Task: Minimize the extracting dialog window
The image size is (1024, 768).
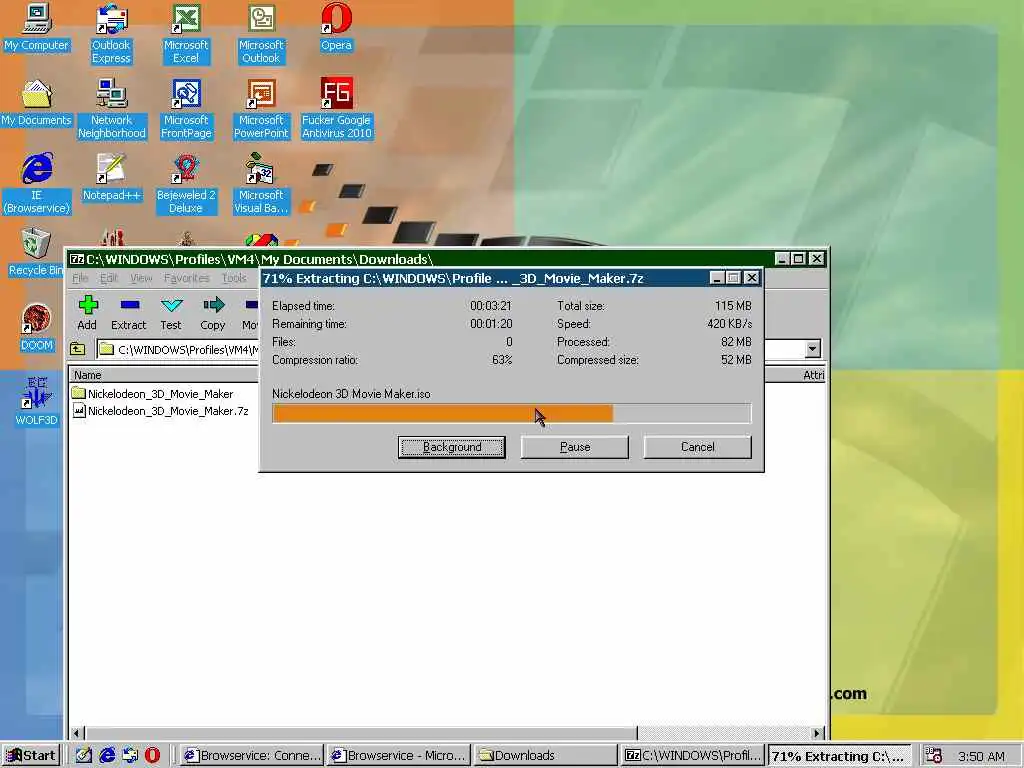Action: 716,278
